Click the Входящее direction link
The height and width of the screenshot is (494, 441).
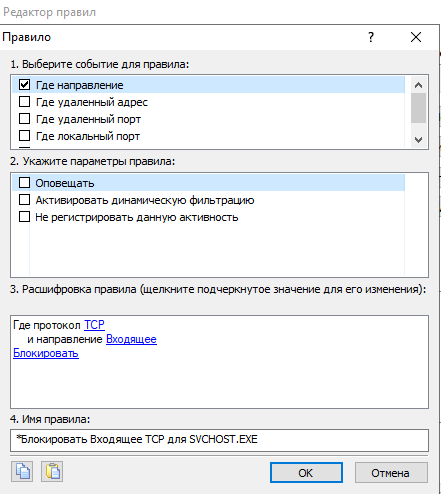pyautogui.click(x=131, y=339)
